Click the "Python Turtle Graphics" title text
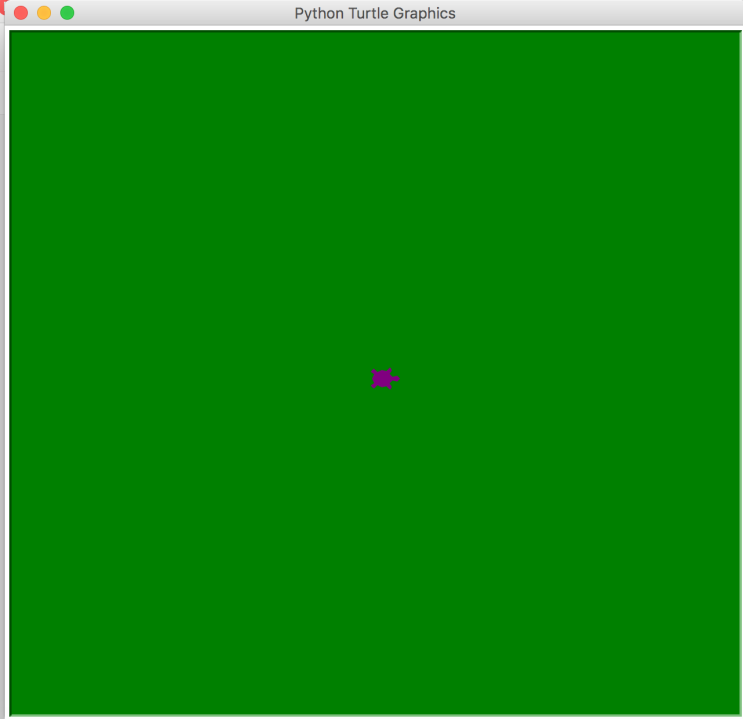This screenshot has width=743, height=719. click(x=374, y=13)
